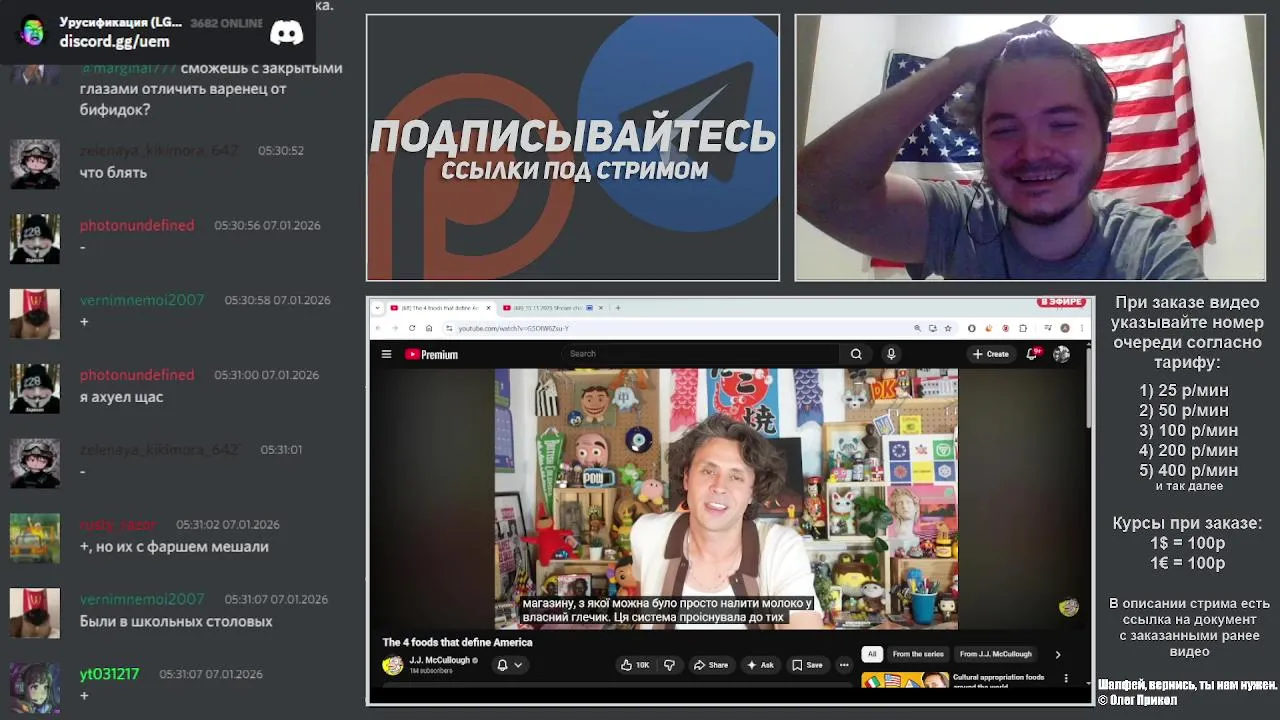Select the 'From J.J. McCullough' chip

(x=995, y=654)
